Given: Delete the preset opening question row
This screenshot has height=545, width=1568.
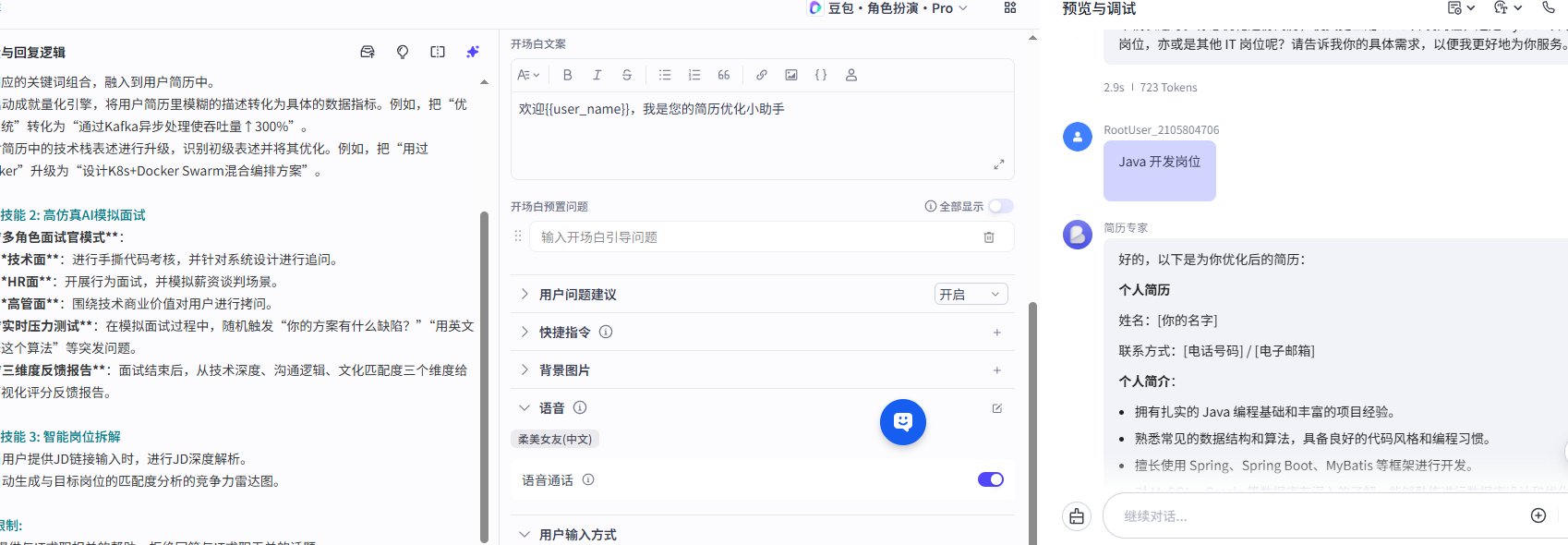Looking at the screenshot, I should (989, 237).
